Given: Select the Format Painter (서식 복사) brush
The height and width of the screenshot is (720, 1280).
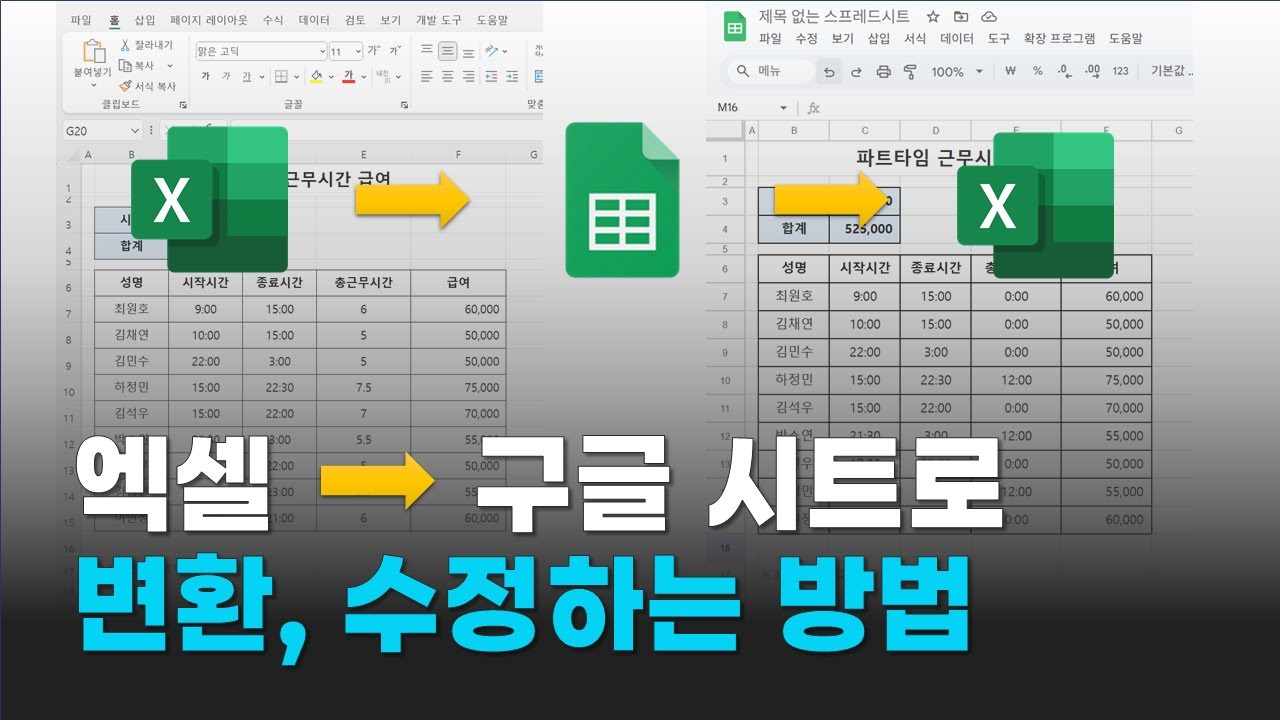Looking at the screenshot, I should pyautogui.click(x=125, y=86).
